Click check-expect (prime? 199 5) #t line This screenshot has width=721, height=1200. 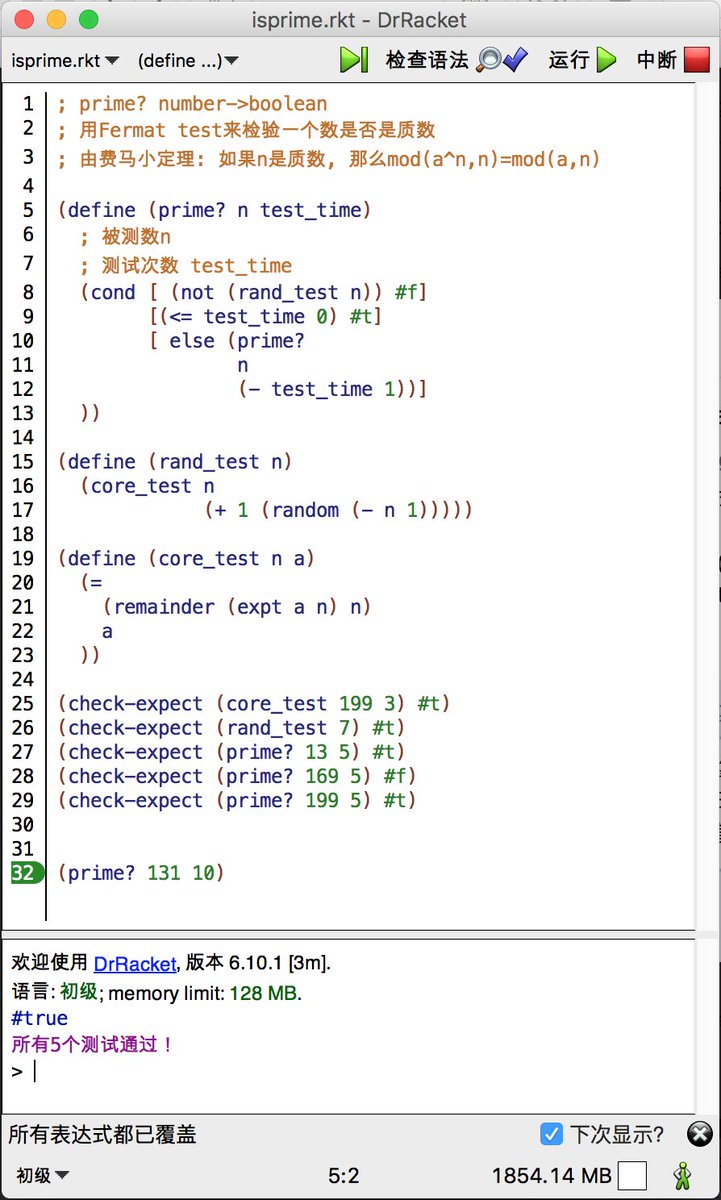237,800
